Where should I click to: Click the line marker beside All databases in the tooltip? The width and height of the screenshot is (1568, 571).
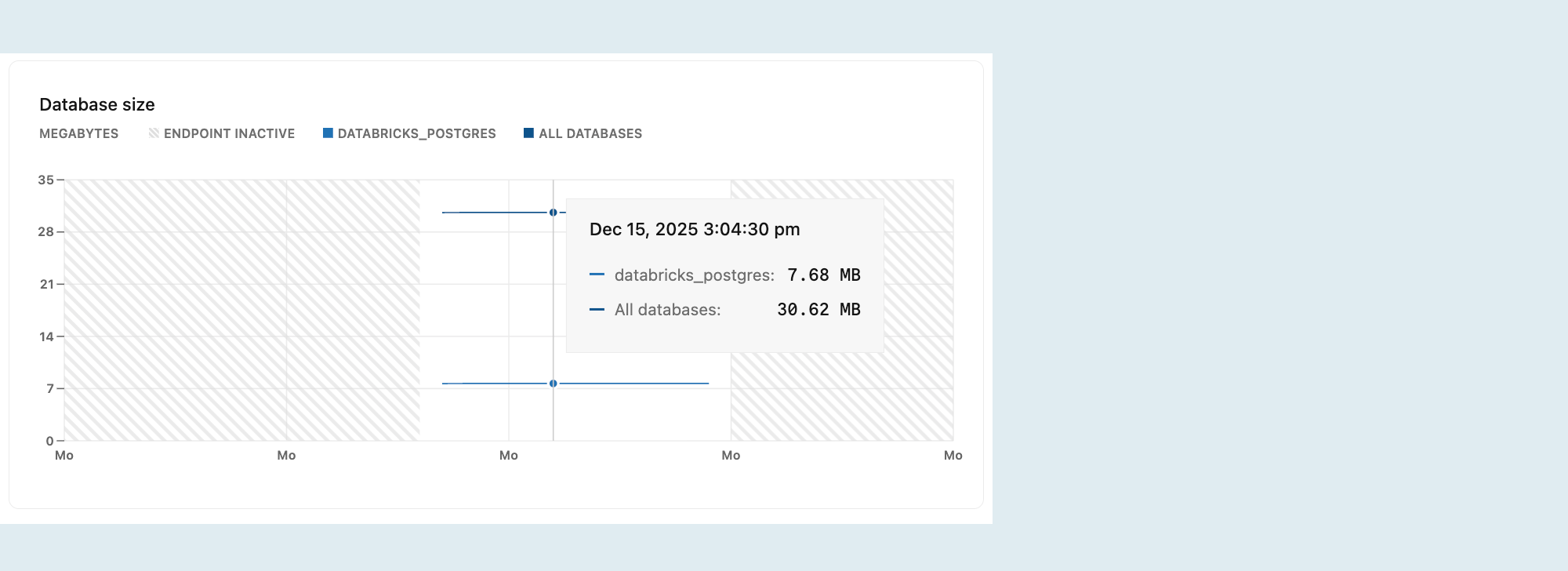(x=597, y=309)
